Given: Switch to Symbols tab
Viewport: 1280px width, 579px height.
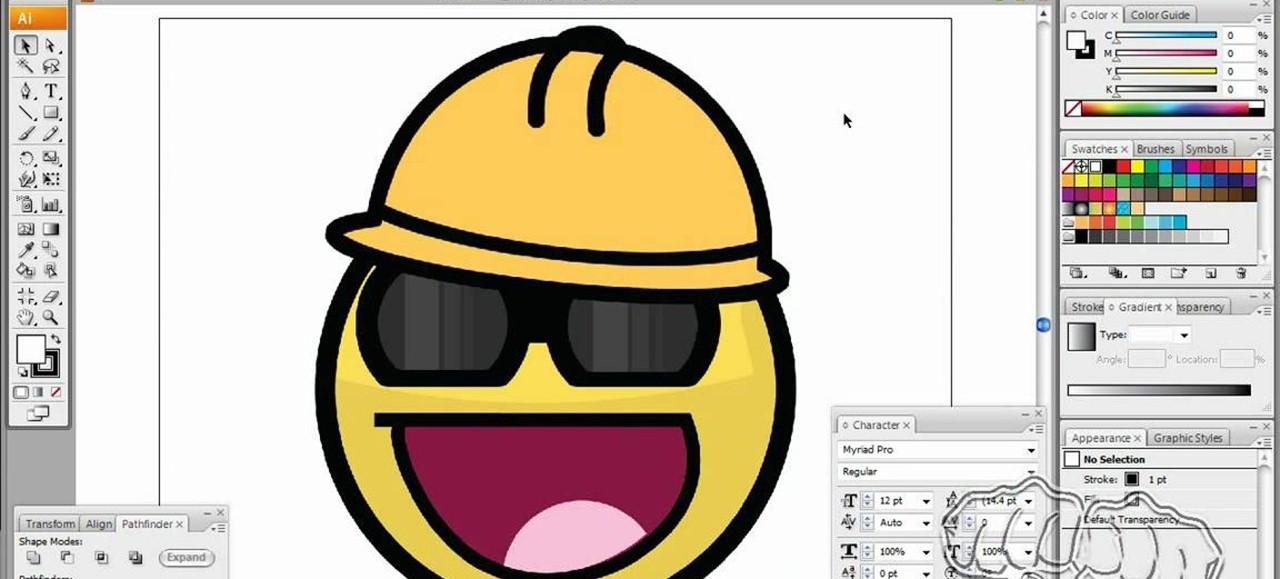Looking at the screenshot, I should 1206,149.
